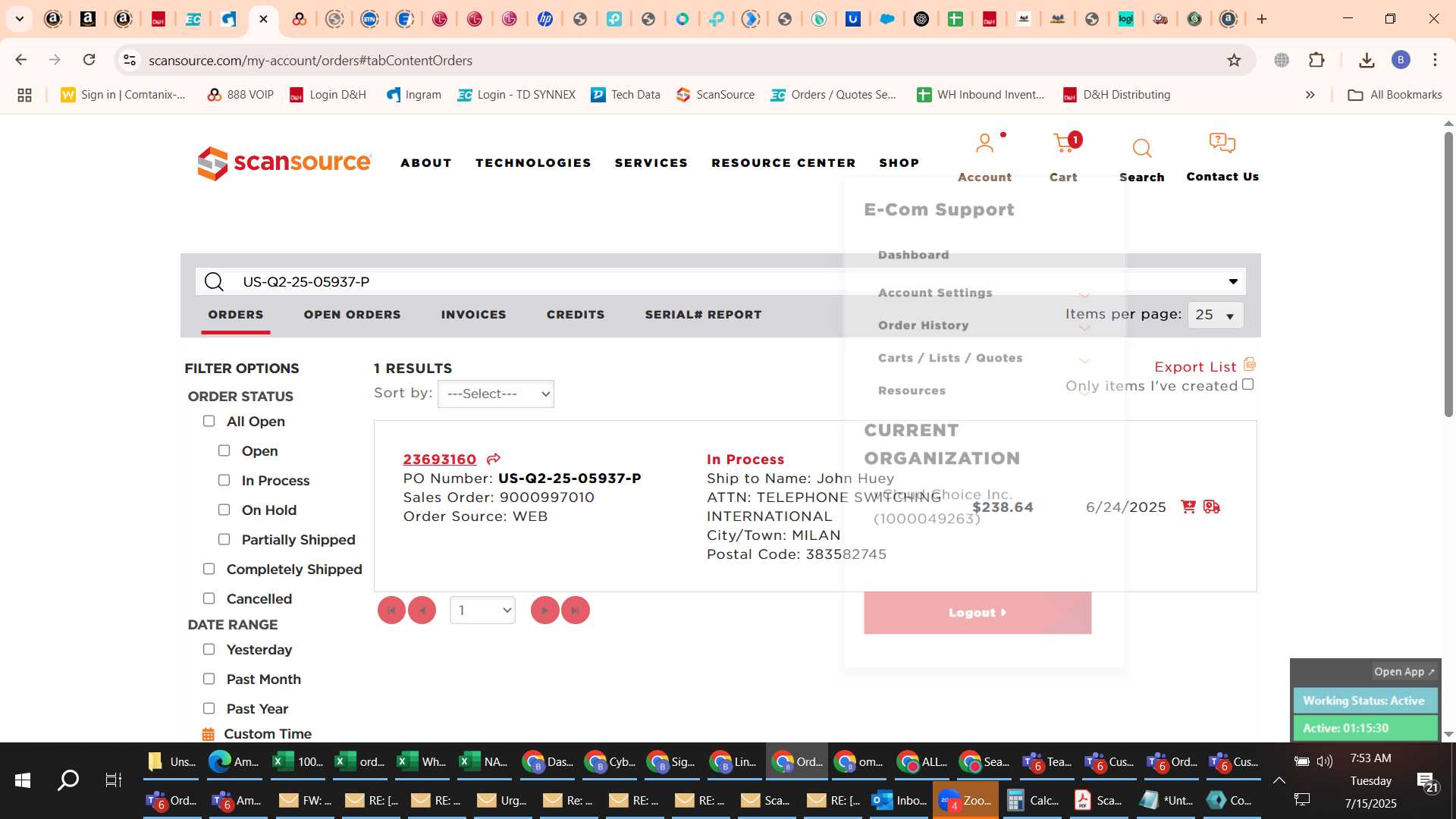The height and width of the screenshot is (819, 1456).
Task: Expand Account Settings submenu
Action: [1084, 294]
